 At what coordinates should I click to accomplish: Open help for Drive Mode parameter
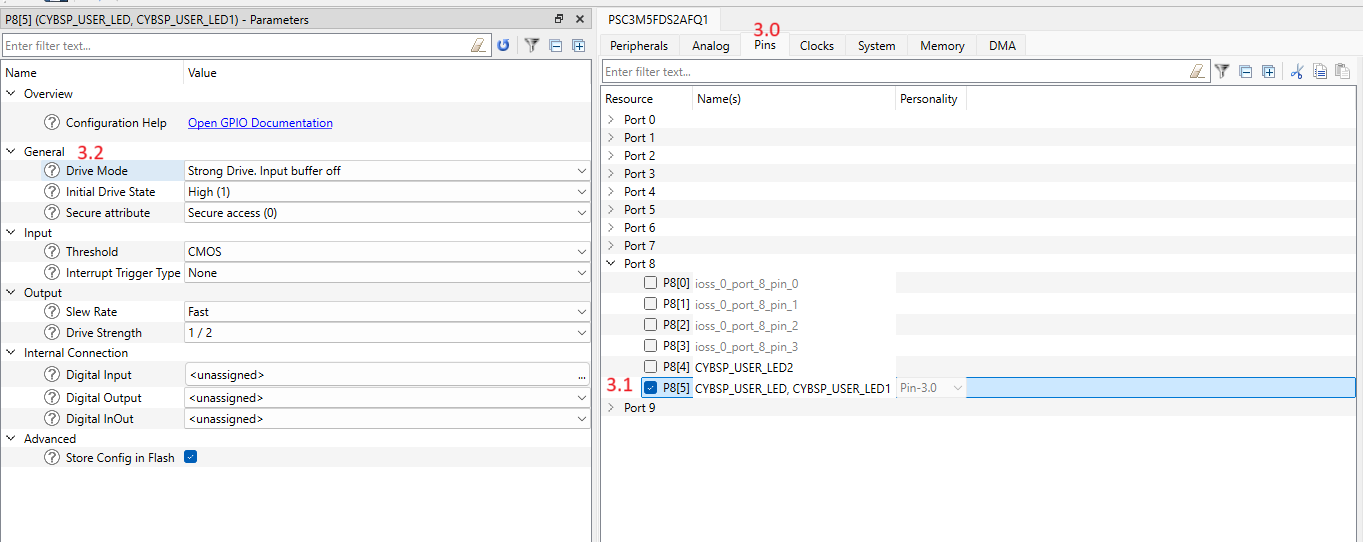click(x=52, y=171)
